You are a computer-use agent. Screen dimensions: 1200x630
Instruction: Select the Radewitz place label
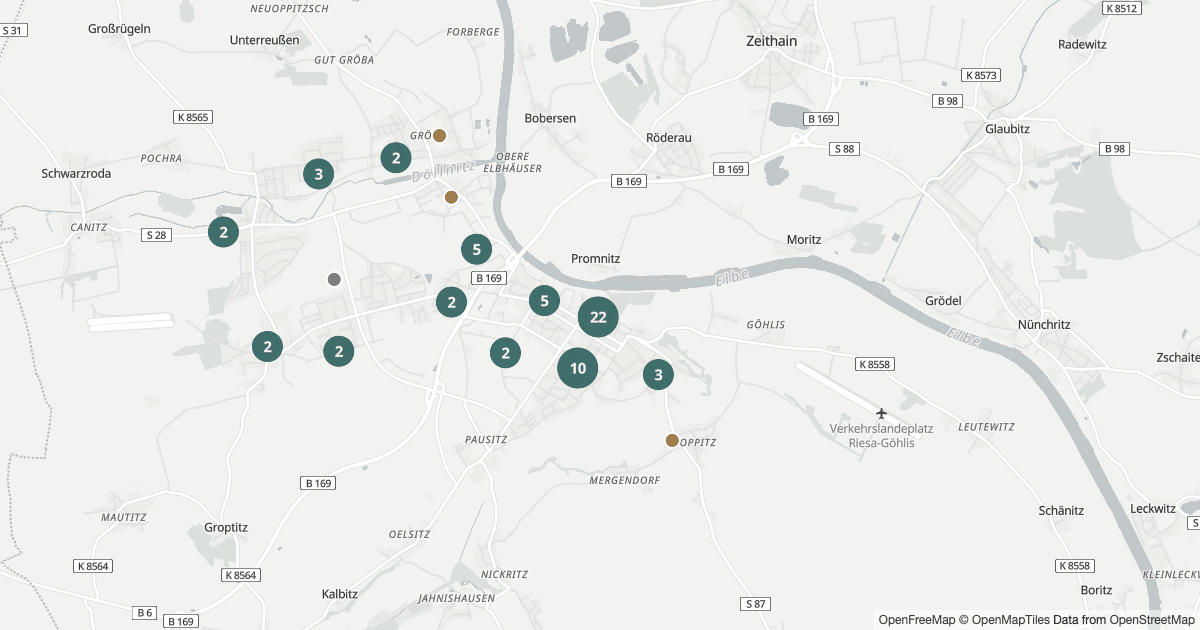coord(1081,44)
